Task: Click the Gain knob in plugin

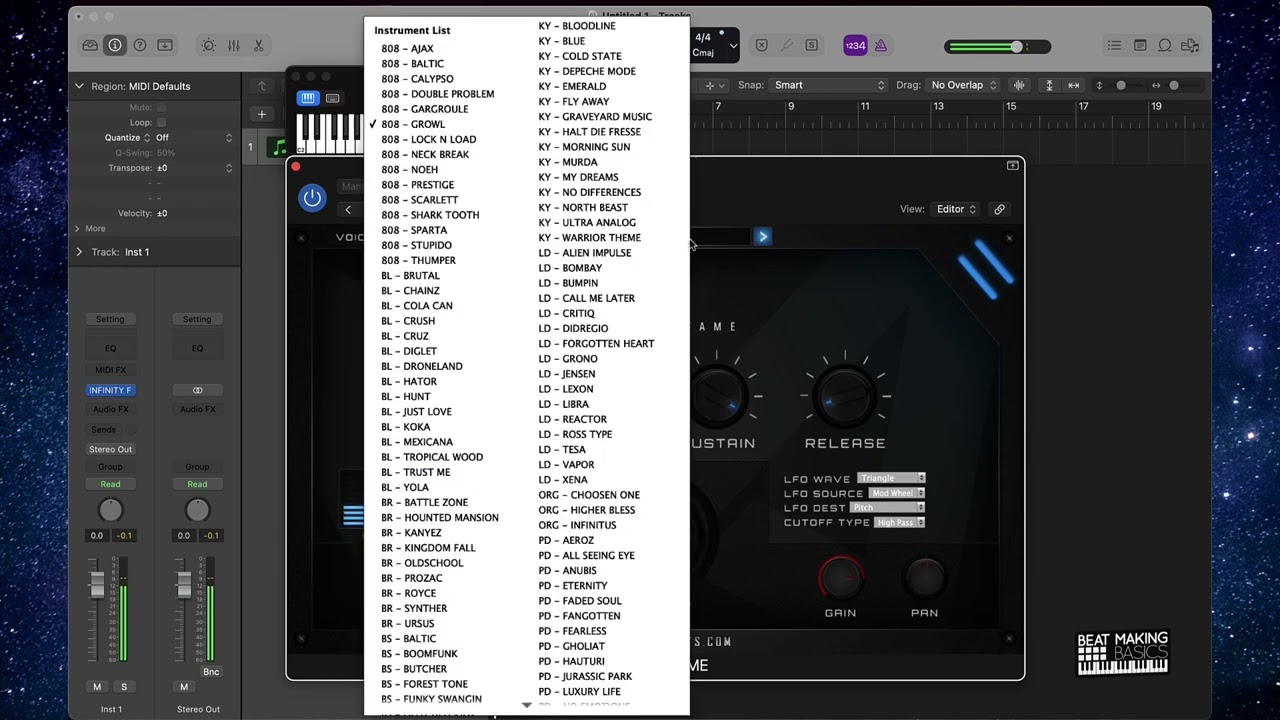Action: pos(841,578)
